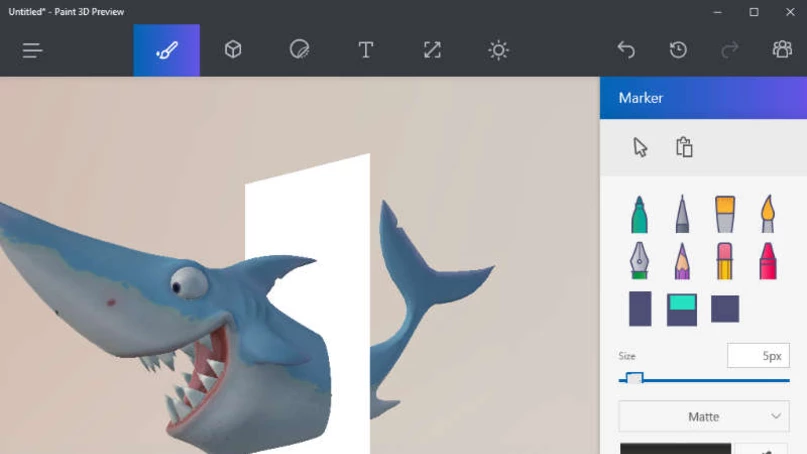807x454 pixels.
Task: Open the Matte material dropdown
Action: pyautogui.click(x=704, y=416)
